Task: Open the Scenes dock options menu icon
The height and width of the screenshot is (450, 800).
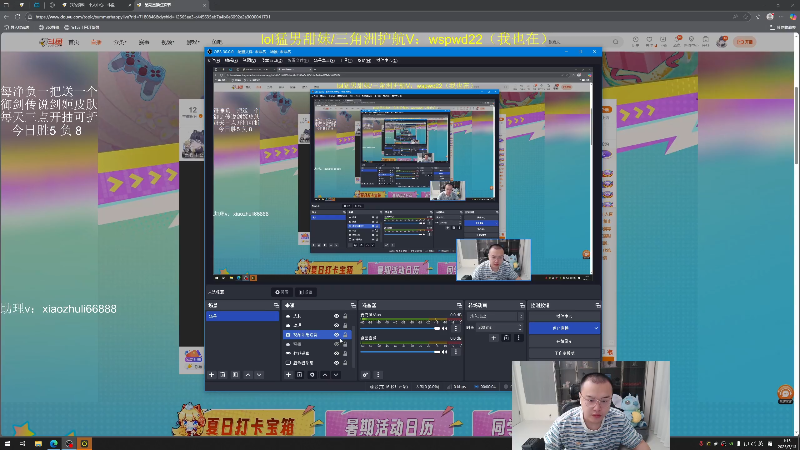Action: (276, 305)
